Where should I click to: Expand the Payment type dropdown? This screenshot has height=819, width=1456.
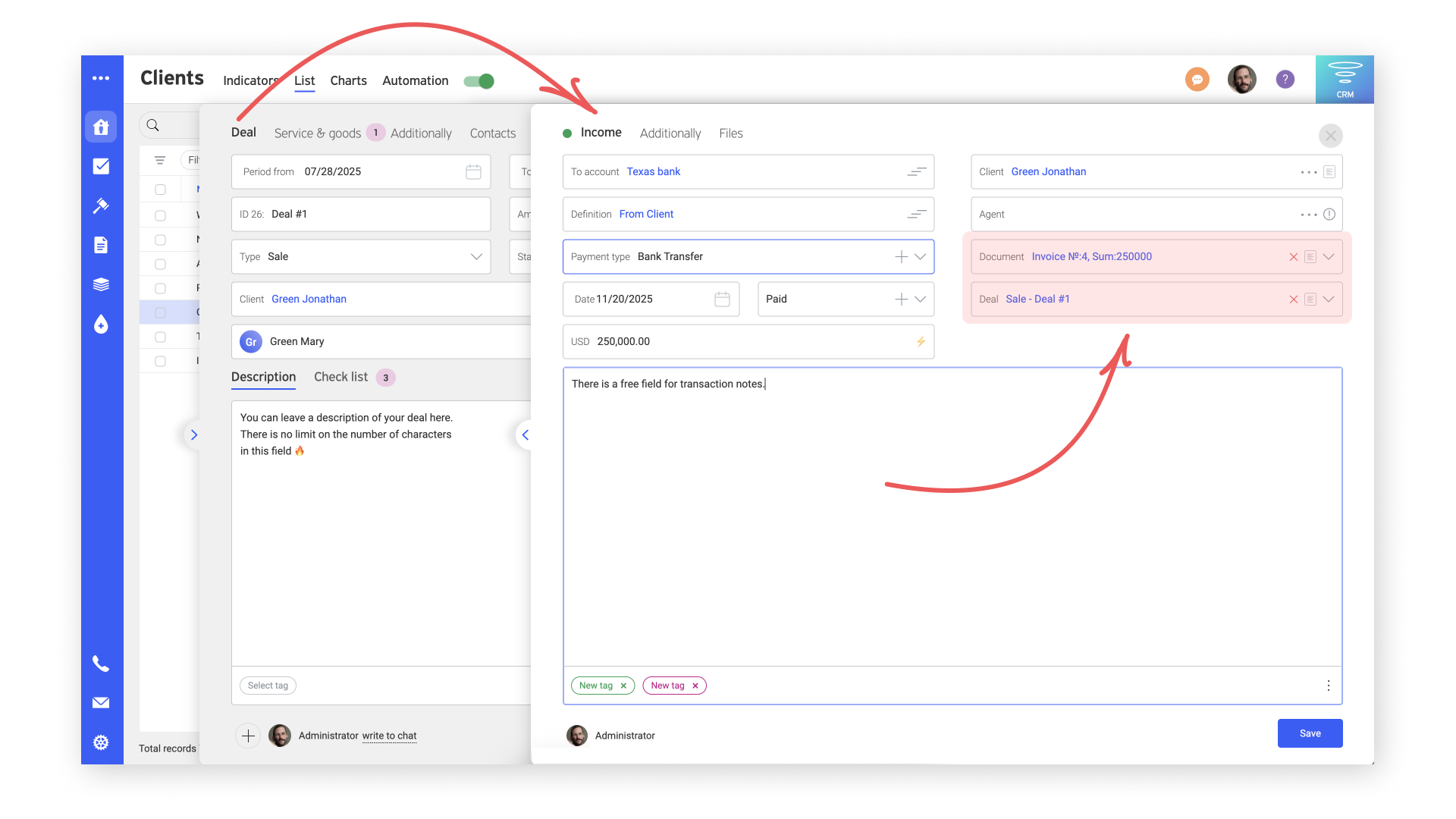(920, 257)
